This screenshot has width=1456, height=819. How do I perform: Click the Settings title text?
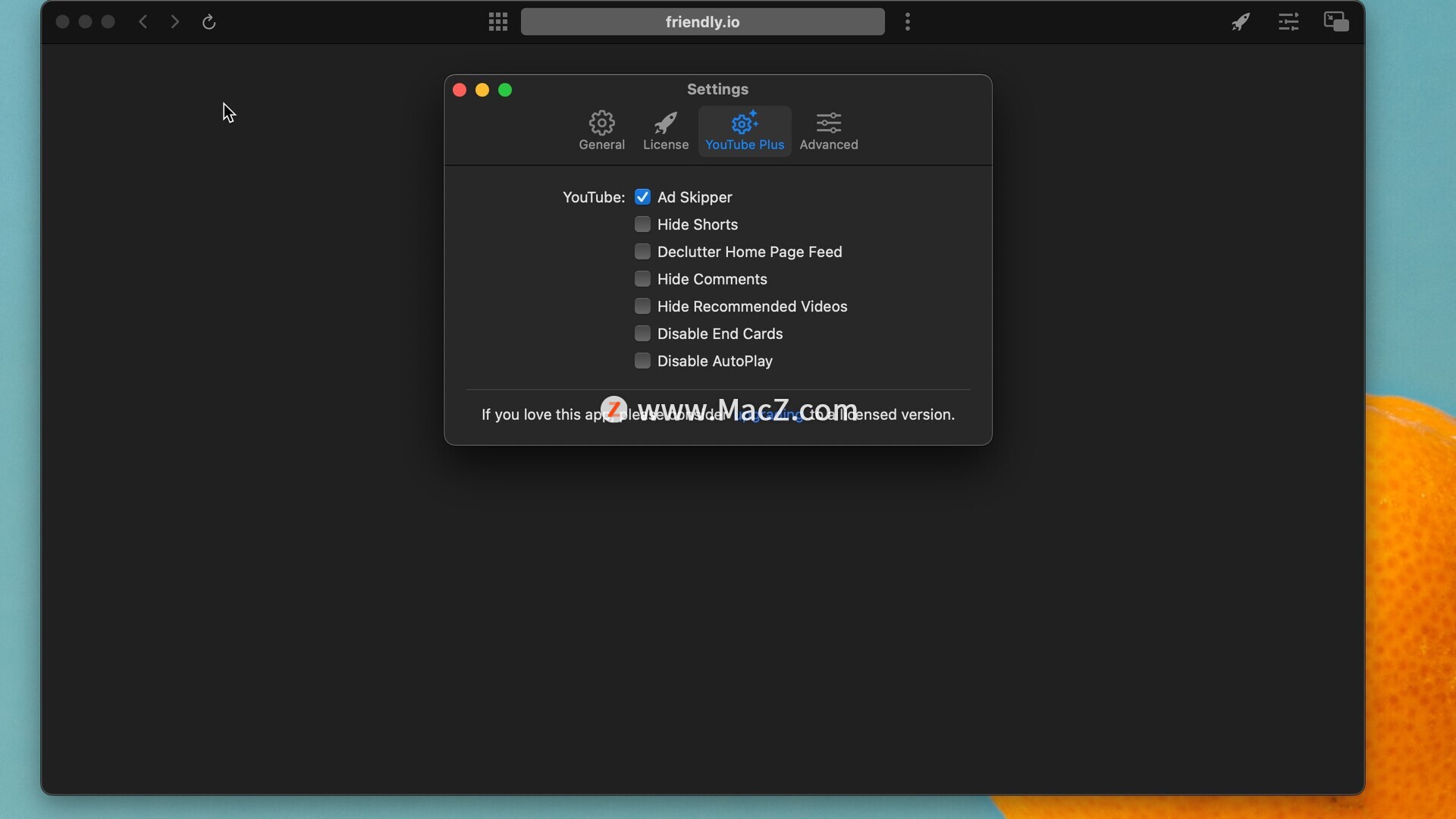point(717,89)
